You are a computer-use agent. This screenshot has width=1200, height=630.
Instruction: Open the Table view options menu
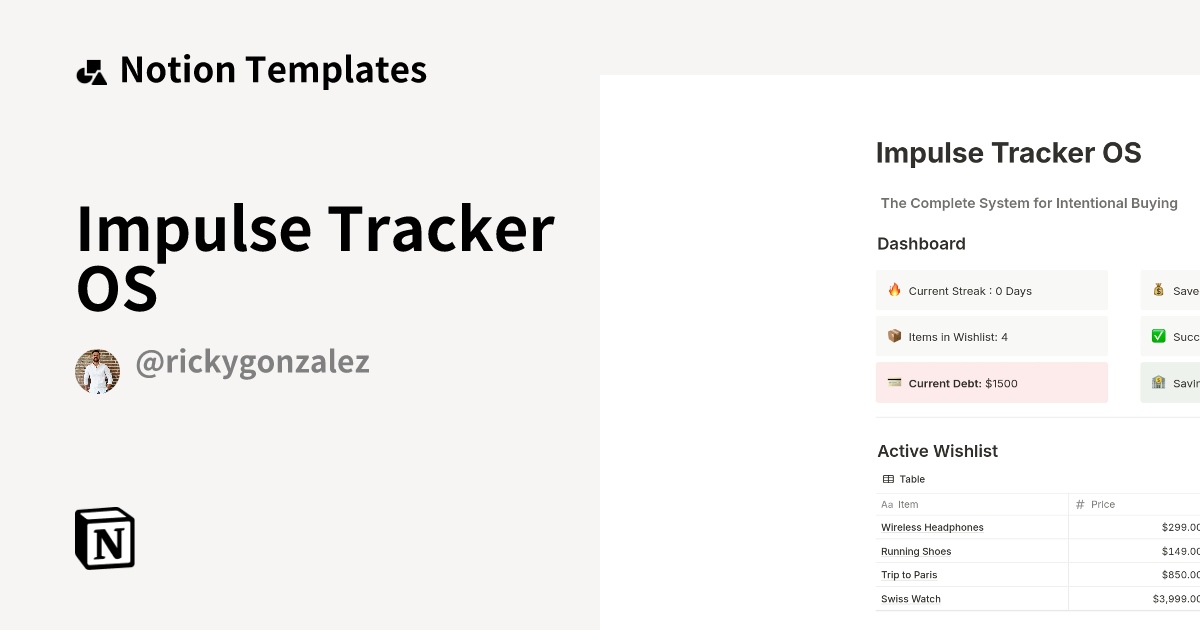(x=903, y=479)
